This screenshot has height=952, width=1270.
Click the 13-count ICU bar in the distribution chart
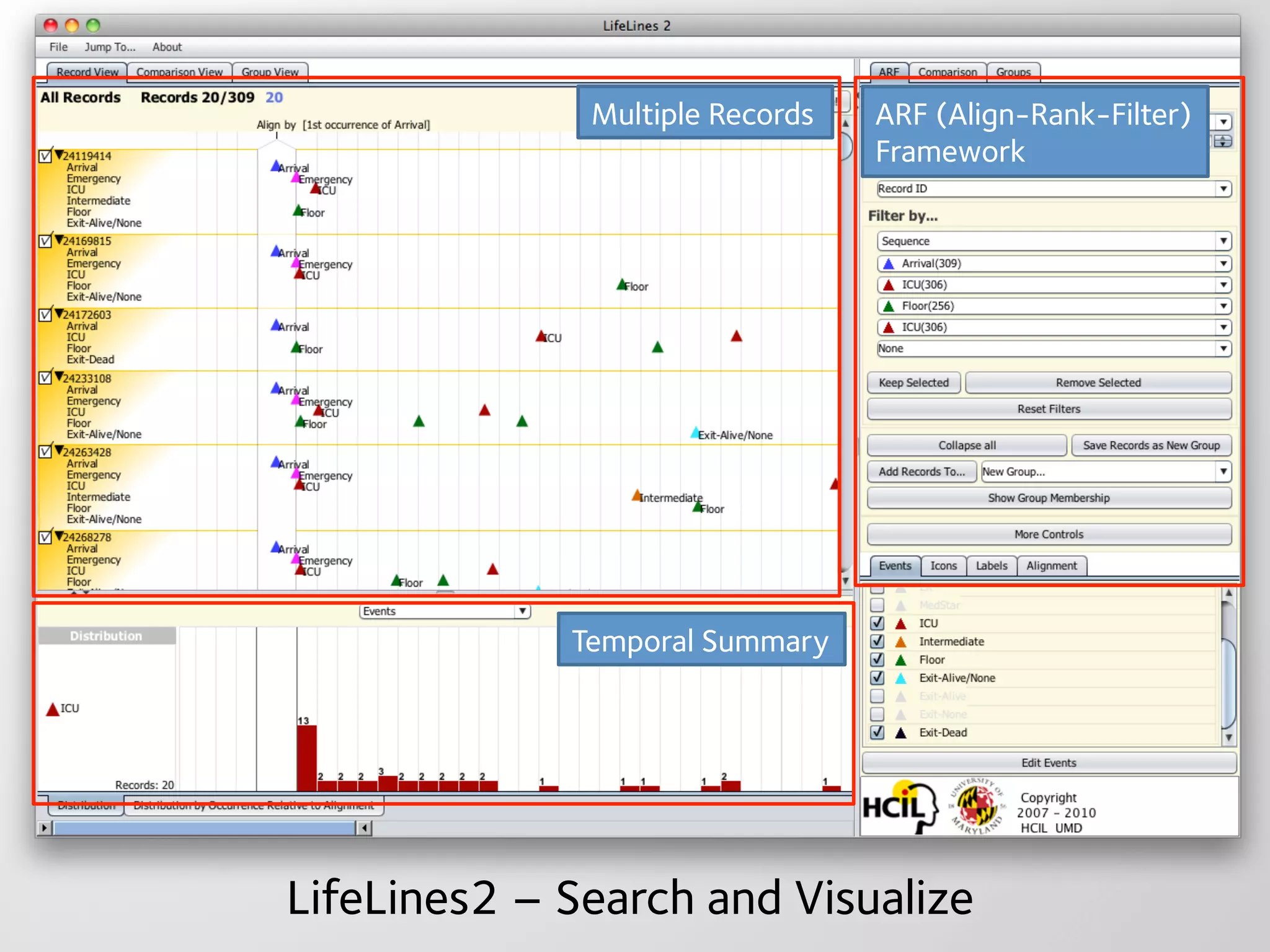307,758
